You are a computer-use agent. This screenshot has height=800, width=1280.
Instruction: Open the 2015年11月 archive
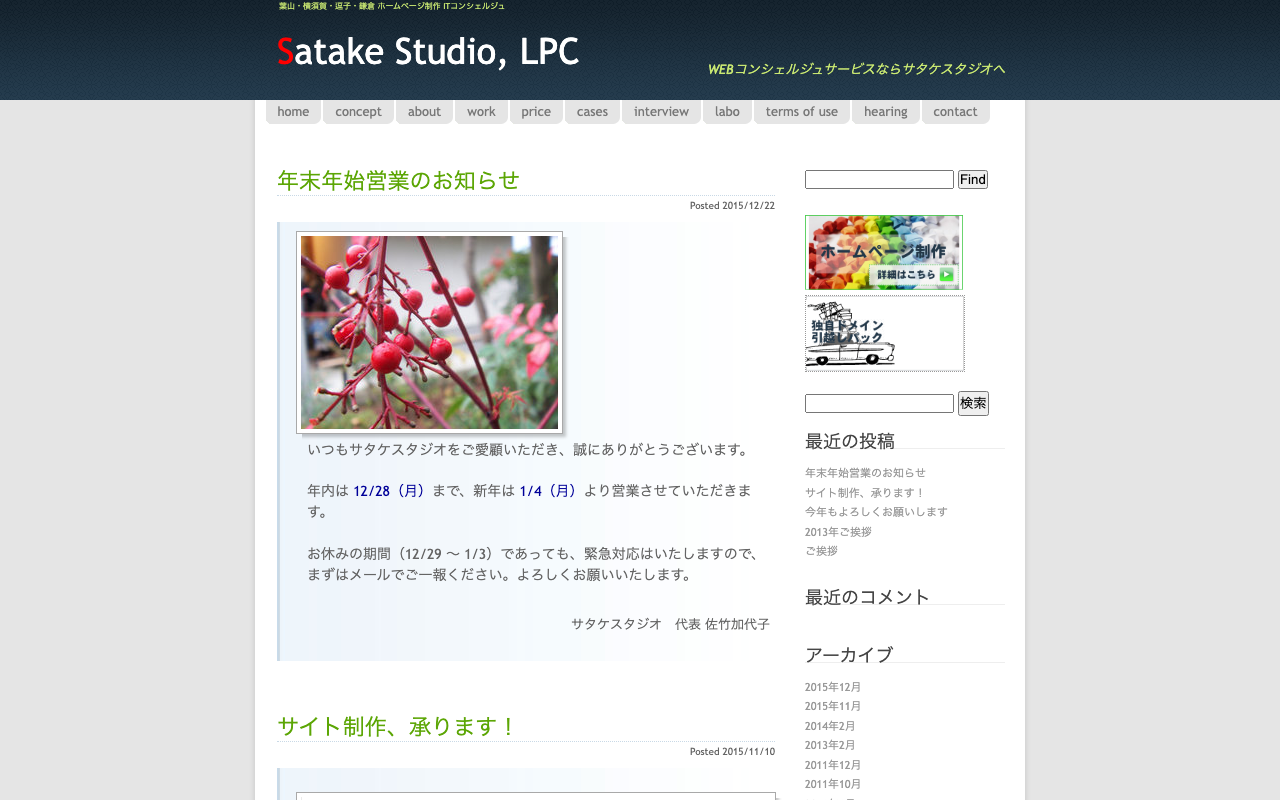[833, 706]
